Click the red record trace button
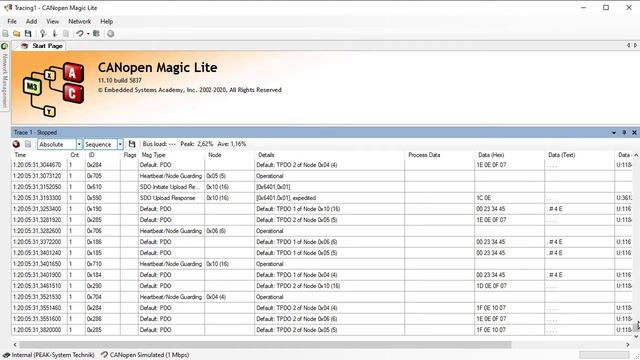 (16, 144)
